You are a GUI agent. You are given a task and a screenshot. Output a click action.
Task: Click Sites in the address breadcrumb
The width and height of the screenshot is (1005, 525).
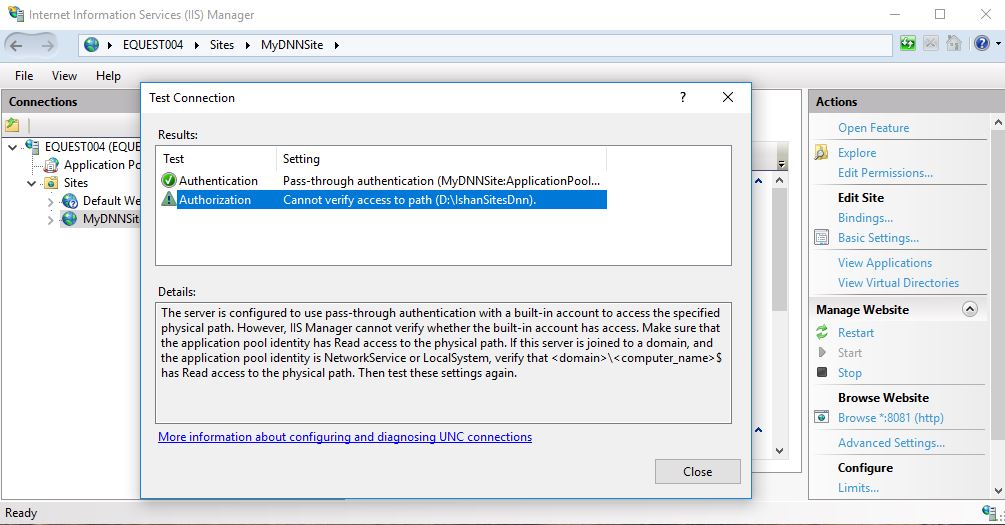(x=222, y=45)
